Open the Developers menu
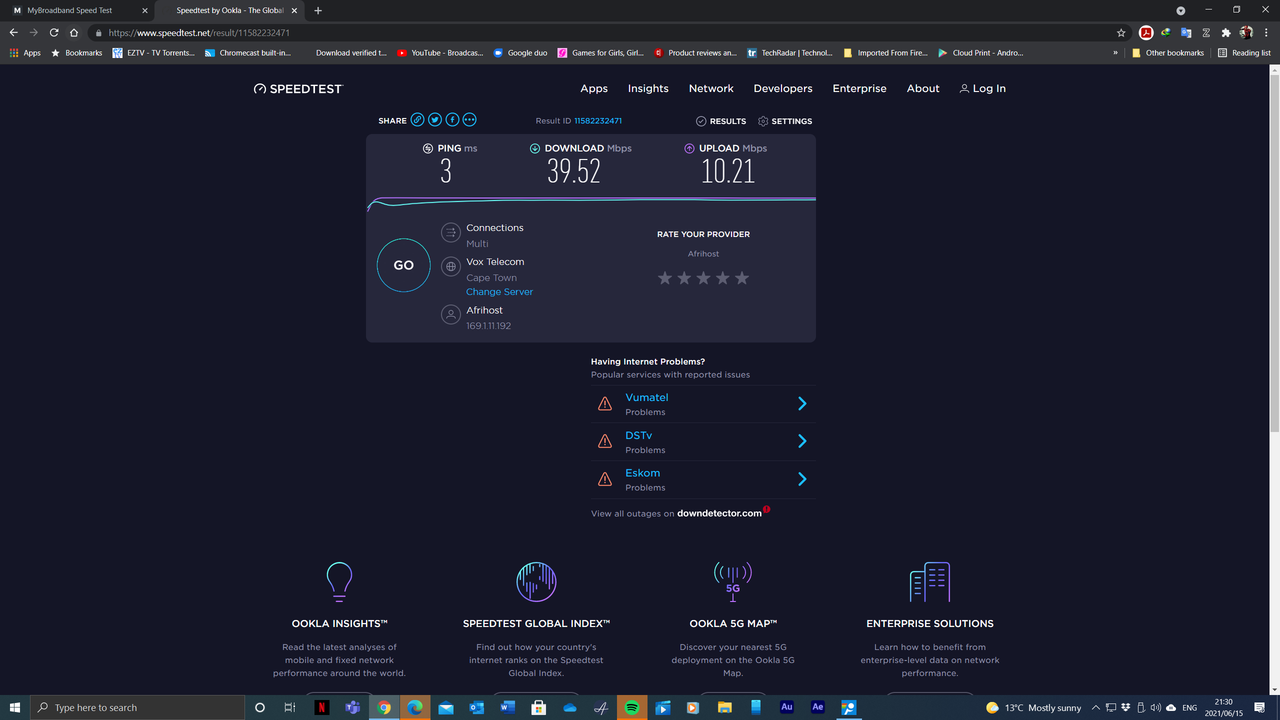This screenshot has width=1280, height=720. pos(783,88)
